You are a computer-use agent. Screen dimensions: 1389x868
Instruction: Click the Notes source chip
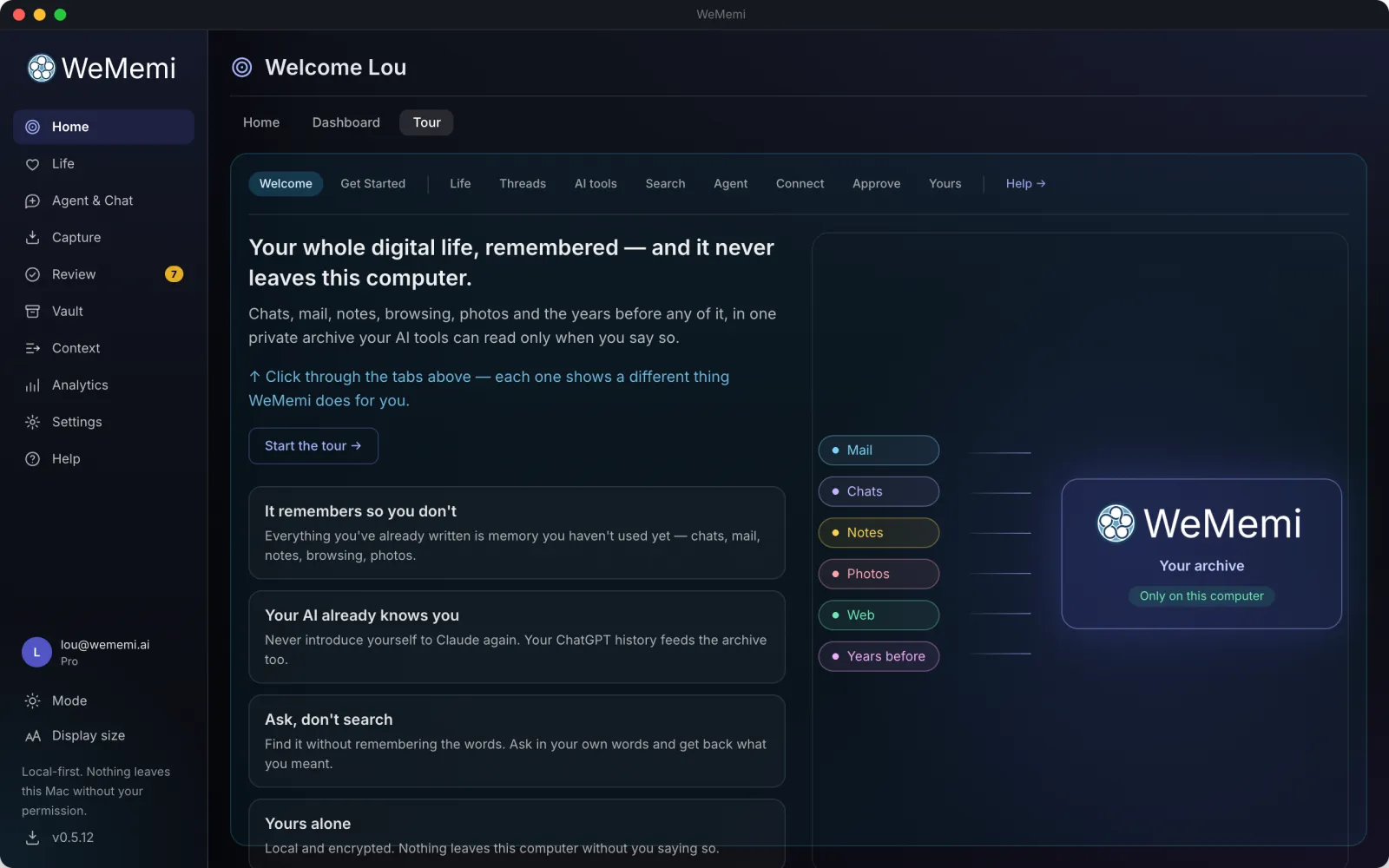click(879, 533)
